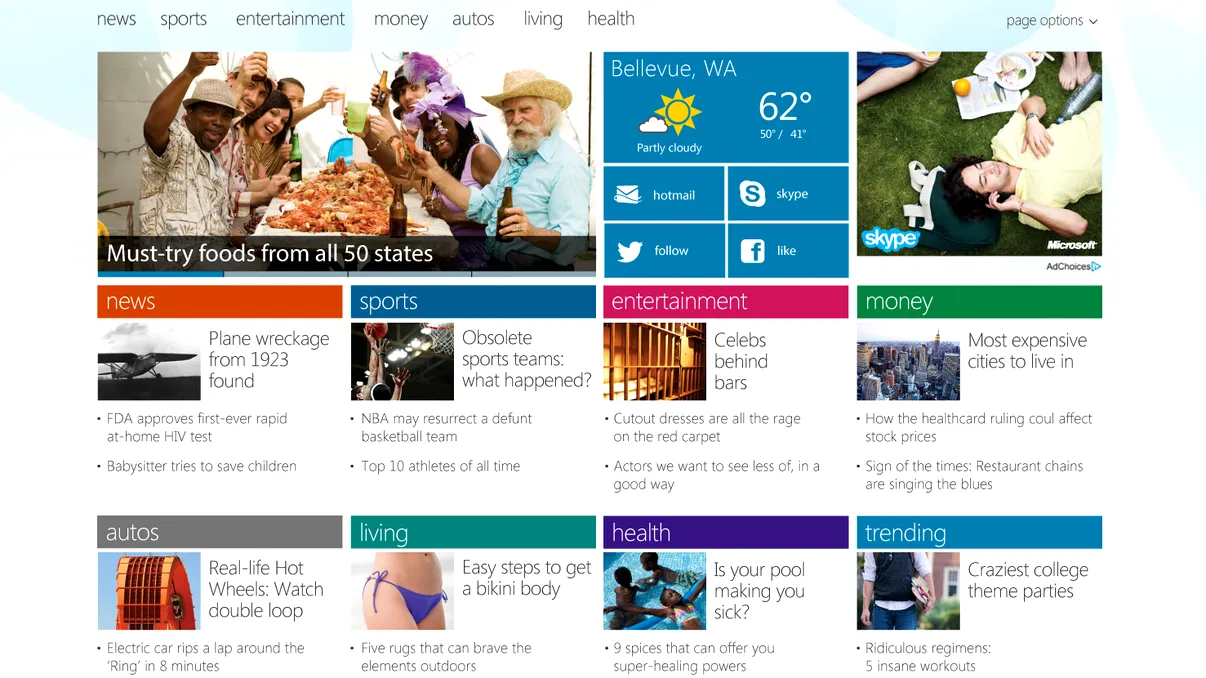Open the Hot Wheels loop thumbnail
The image size is (1206, 678).
pos(148,591)
